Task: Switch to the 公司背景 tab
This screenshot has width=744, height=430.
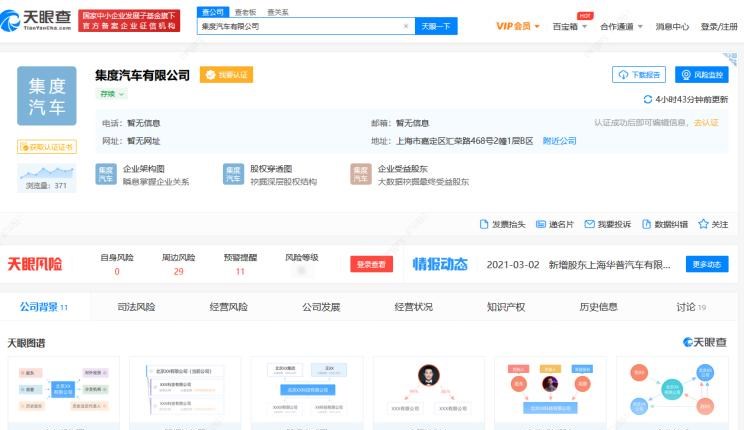Action: click(44, 307)
